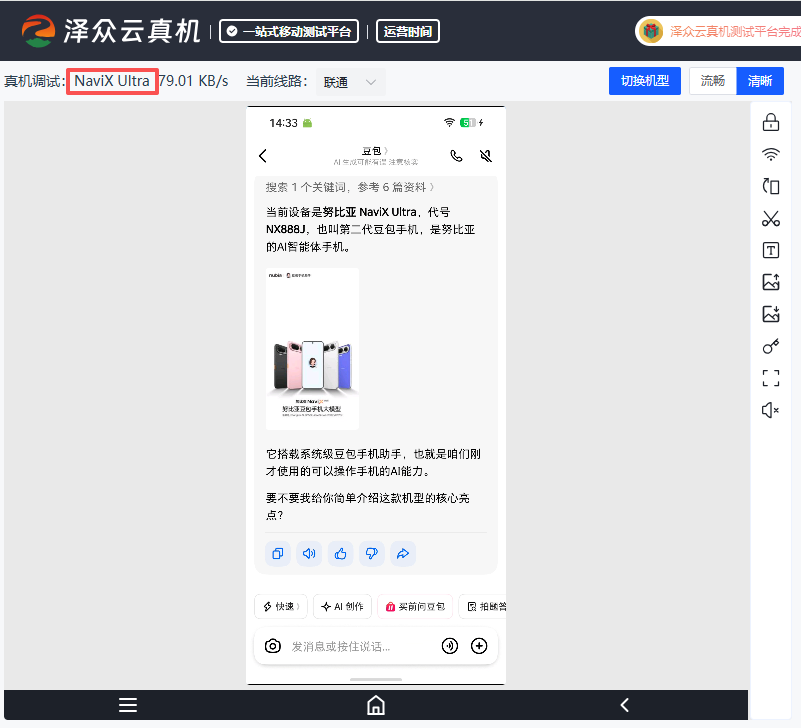Viewport: 801px width, 728px height.
Task: Click the 79.01 KB/s speed text
Action: 194,81
